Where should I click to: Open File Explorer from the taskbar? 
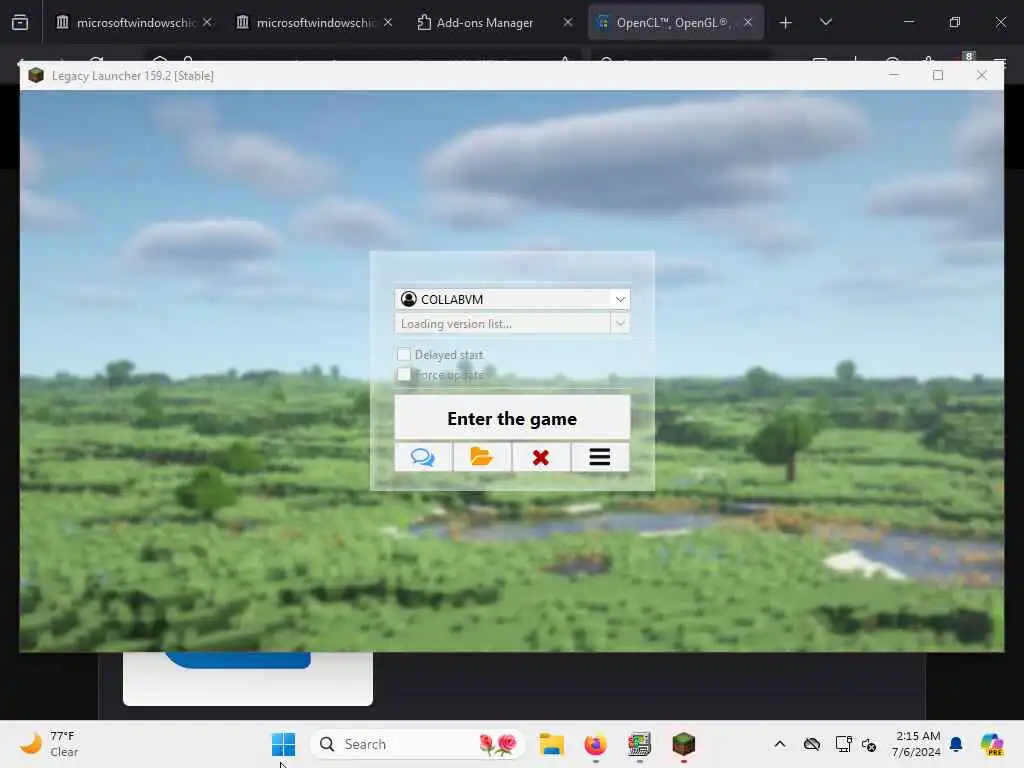(552, 744)
